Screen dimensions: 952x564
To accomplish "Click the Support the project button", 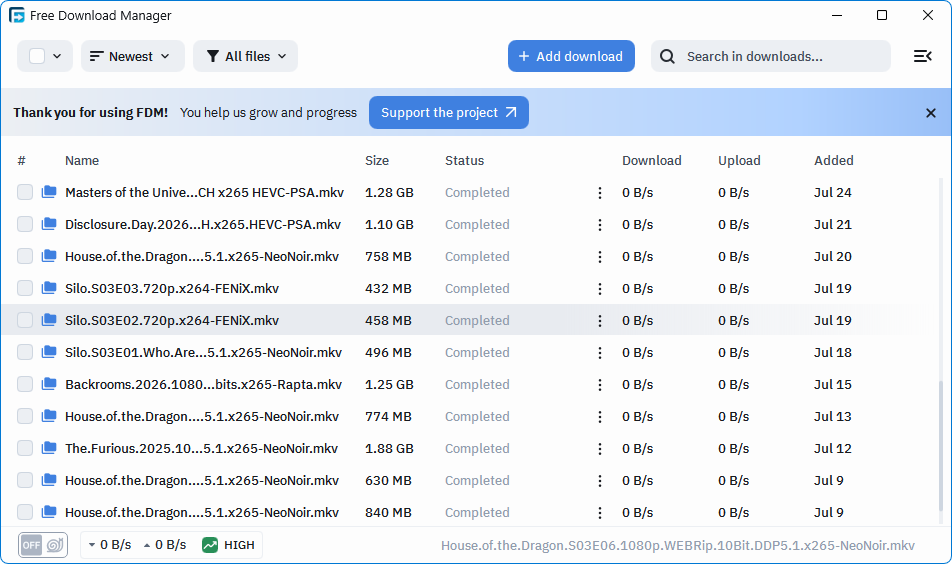I will tap(449, 112).
